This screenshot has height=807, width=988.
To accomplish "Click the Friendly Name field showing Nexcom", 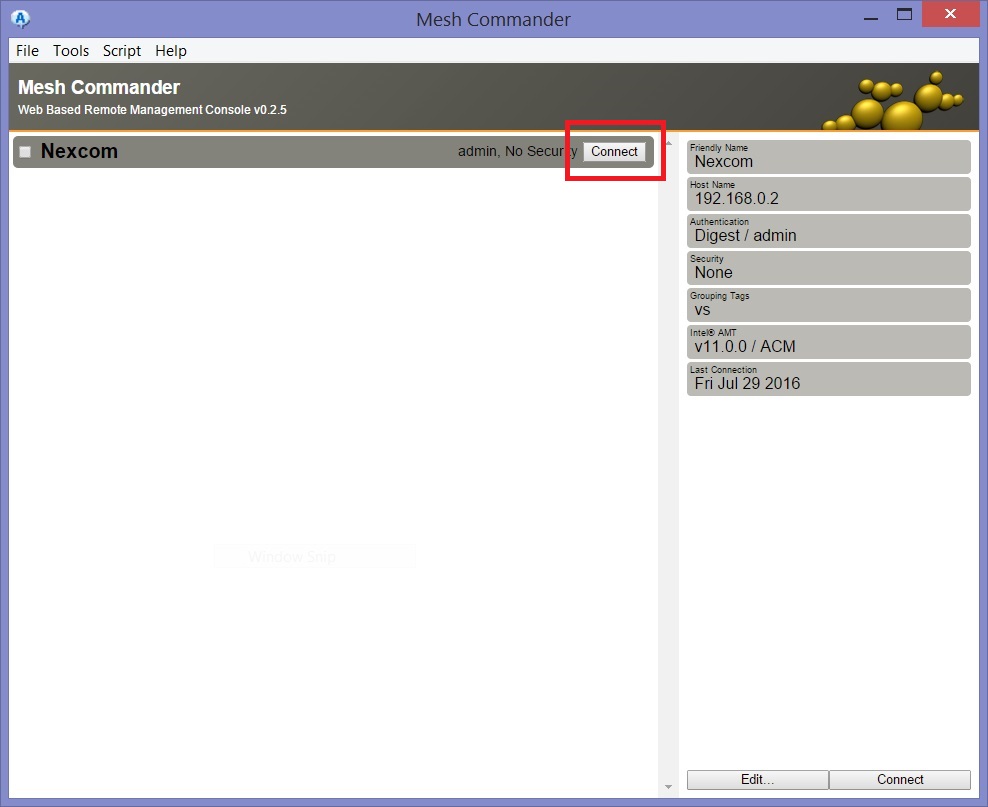I will pos(829,157).
